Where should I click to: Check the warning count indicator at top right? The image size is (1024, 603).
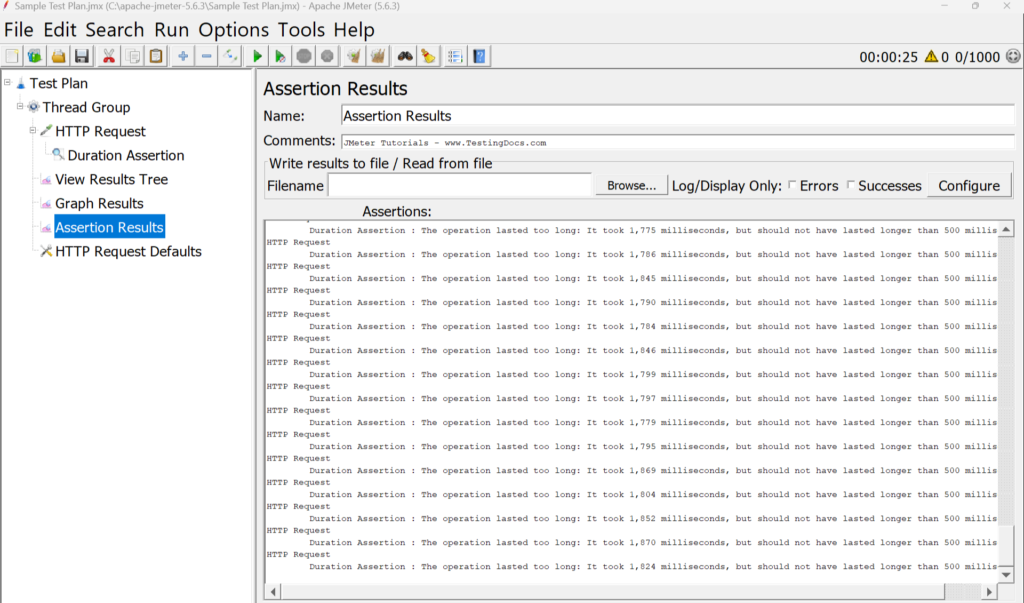tap(932, 57)
